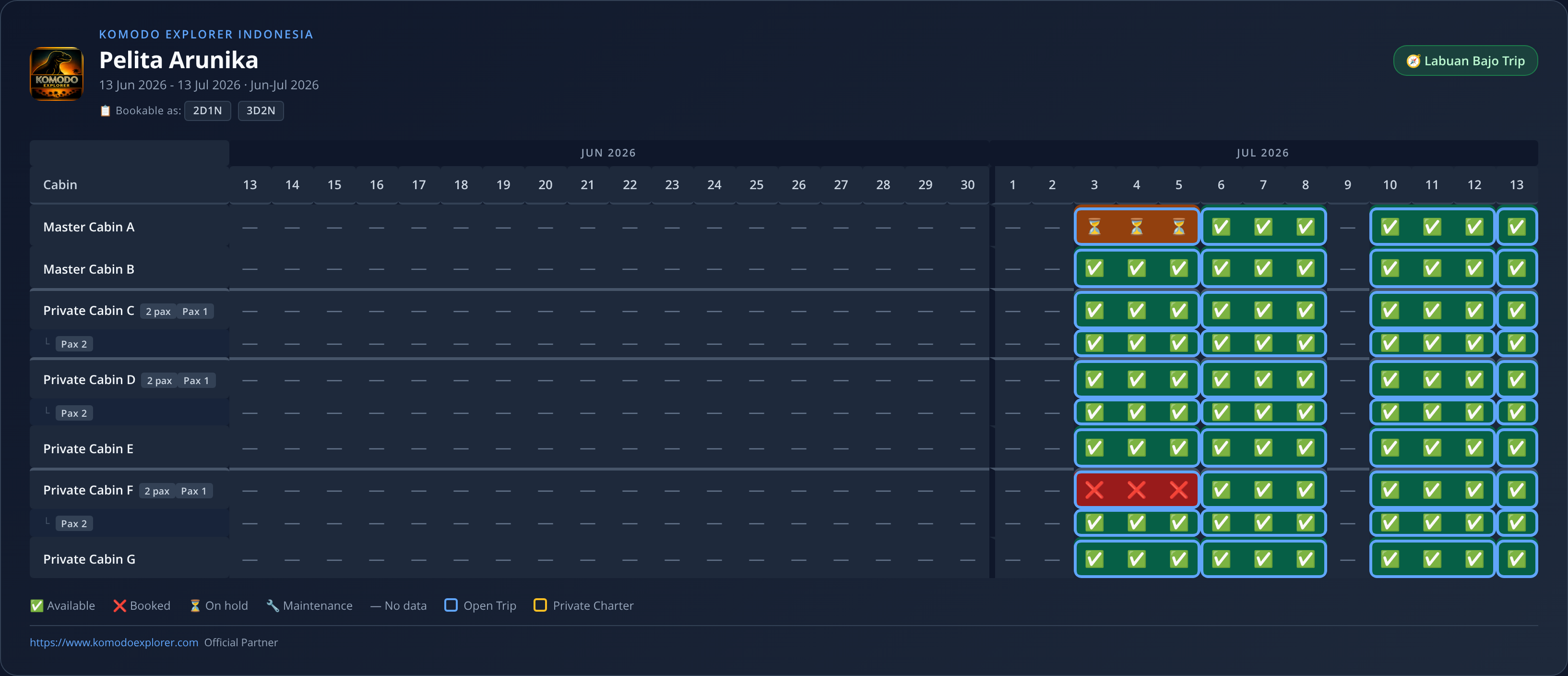Click the Maintenance legend wrench icon
The width and height of the screenshot is (1568, 676).
click(273, 605)
